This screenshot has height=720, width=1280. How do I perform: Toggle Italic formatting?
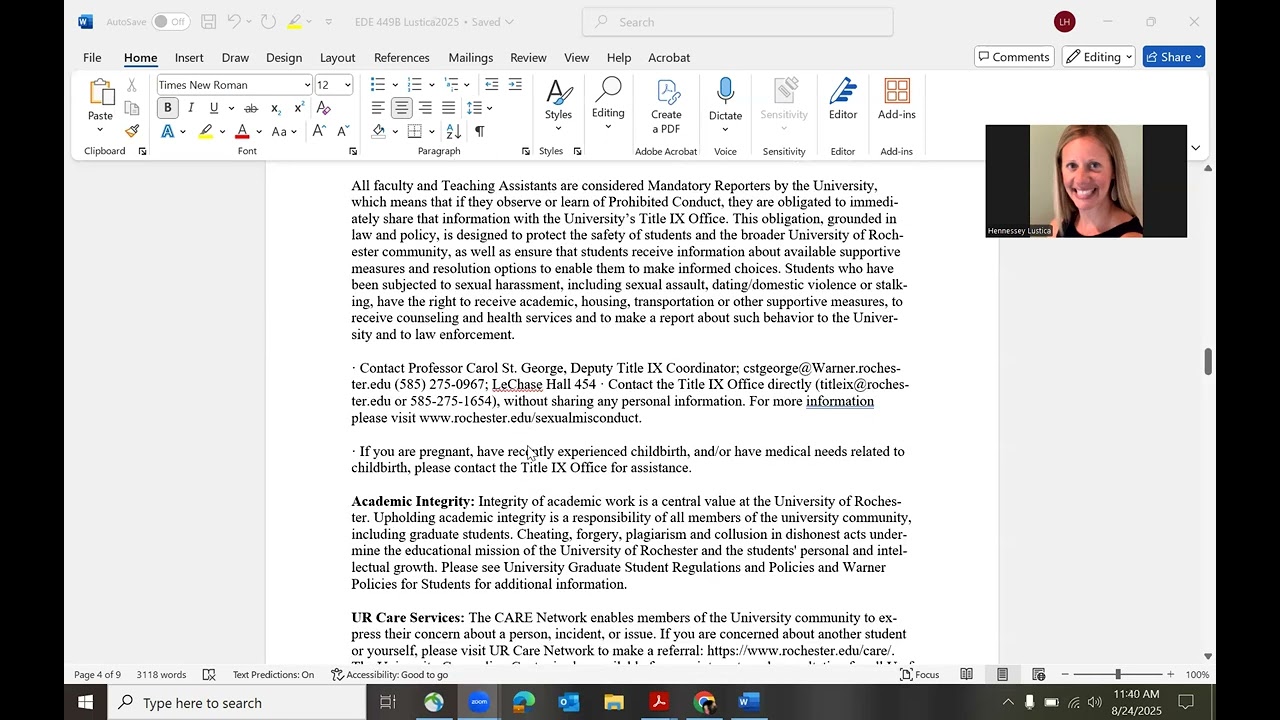(190, 108)
